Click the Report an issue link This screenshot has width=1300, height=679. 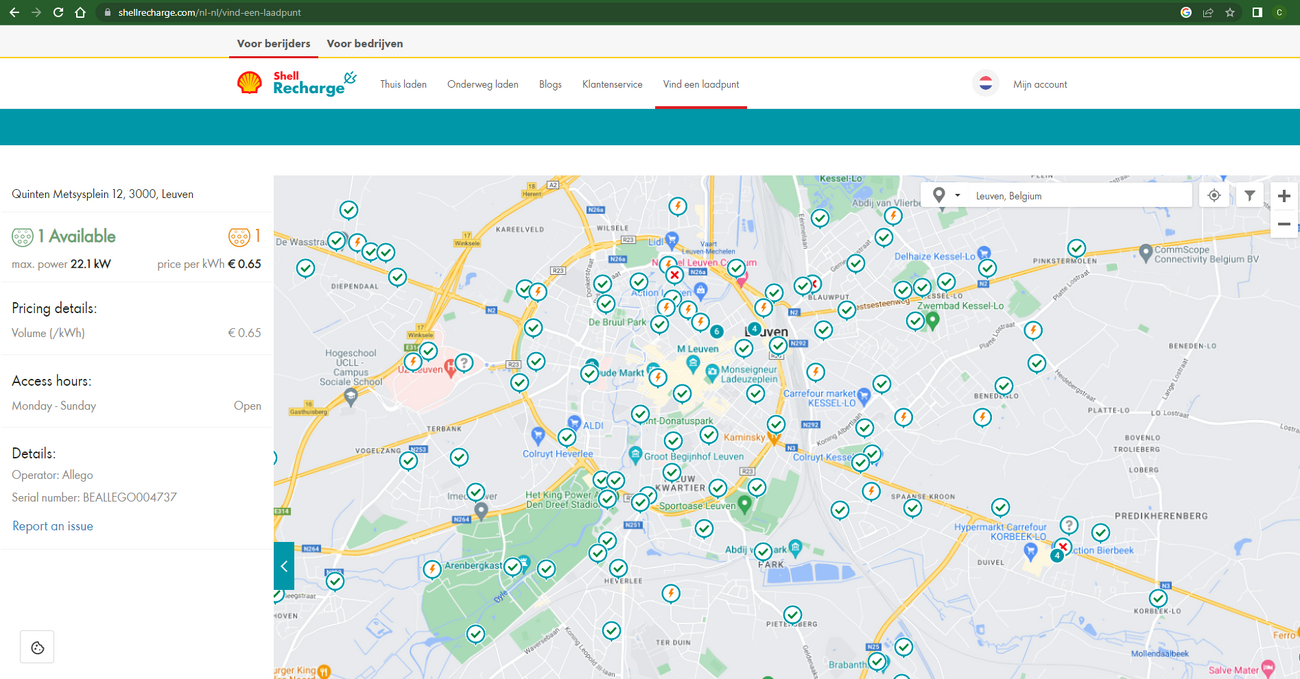52,526
